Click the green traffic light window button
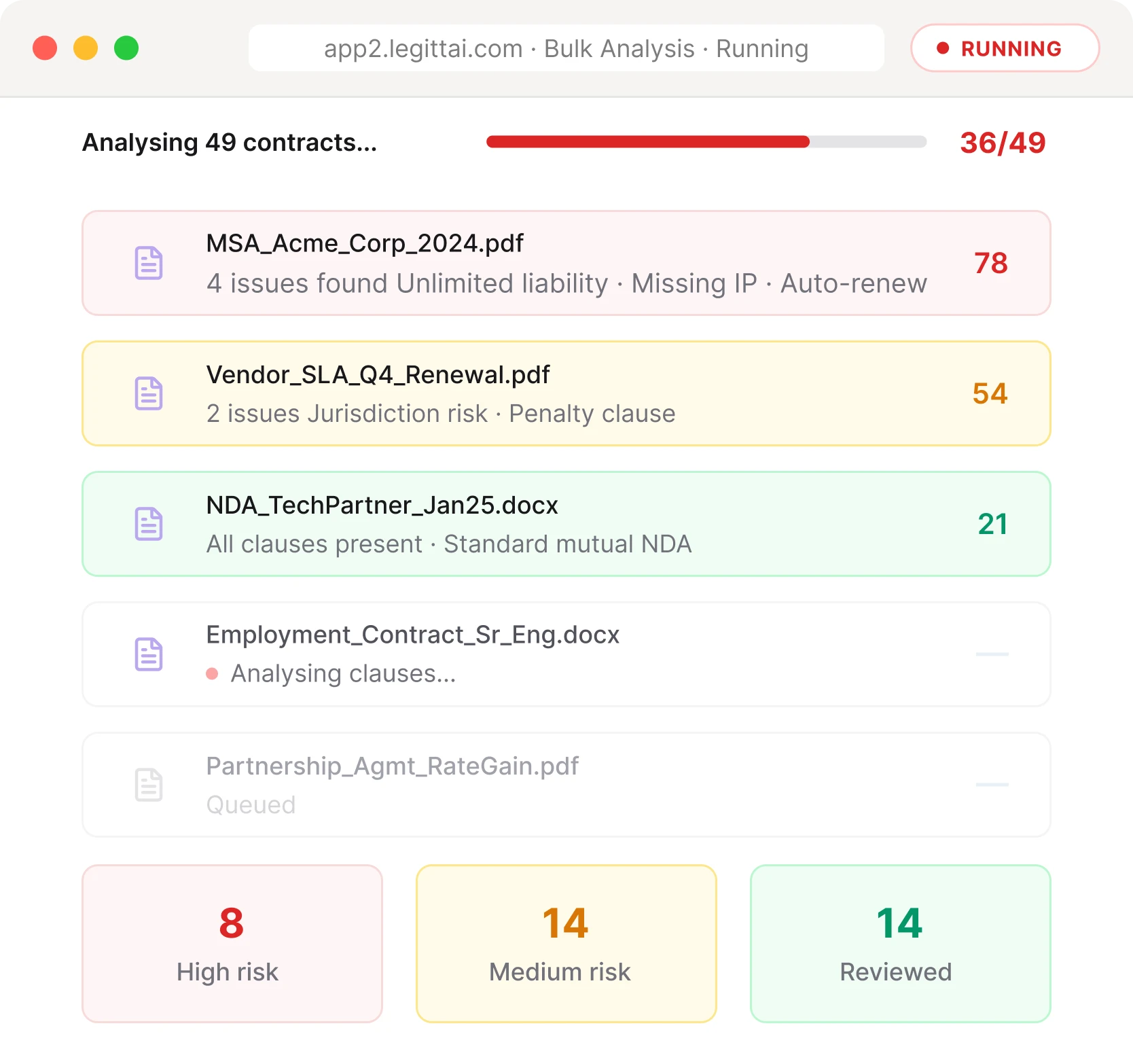This screenshot has height=1064, width=1133. click(x=126, y=48)
